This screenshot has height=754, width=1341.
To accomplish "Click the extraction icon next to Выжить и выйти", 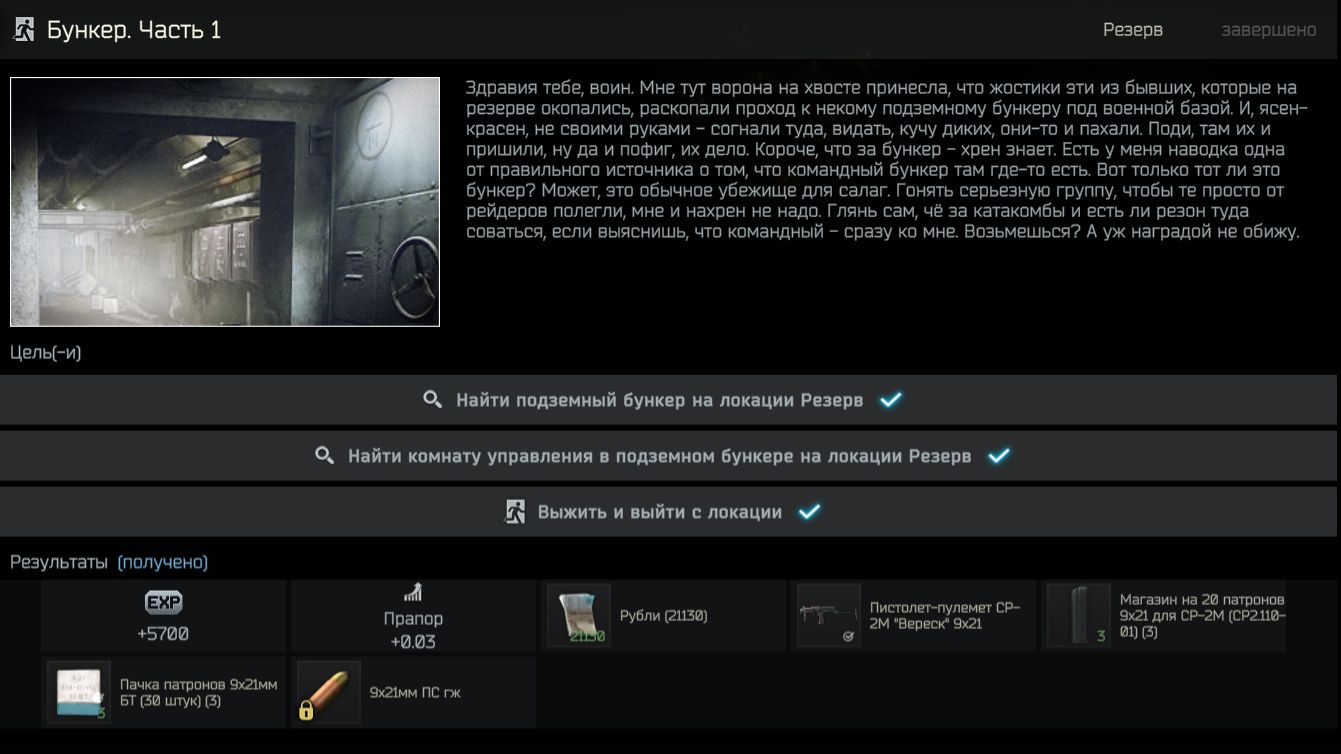I will point(514,512).
